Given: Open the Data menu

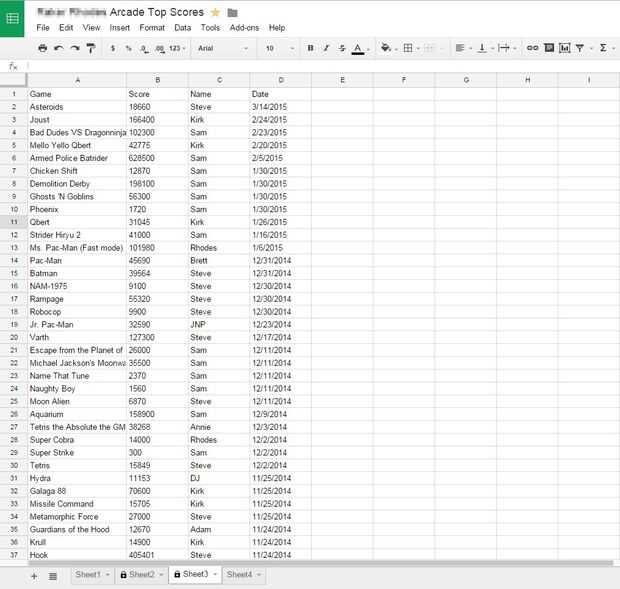Looking at the screenshot, I should click(x=183, y=28).
